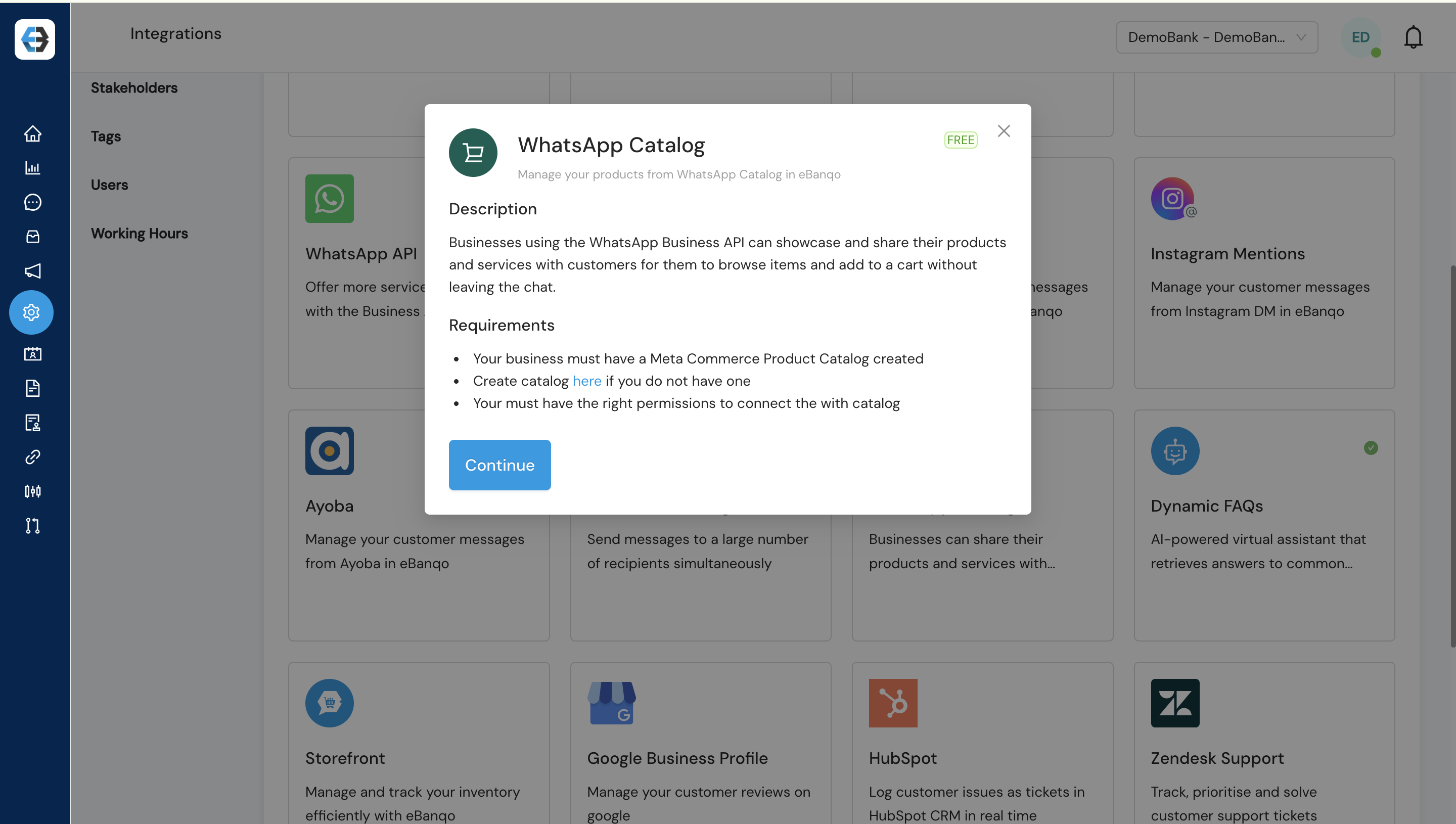Click the Zendesk Support logo
The image size is (1456, 824).
coord(1175,703)
